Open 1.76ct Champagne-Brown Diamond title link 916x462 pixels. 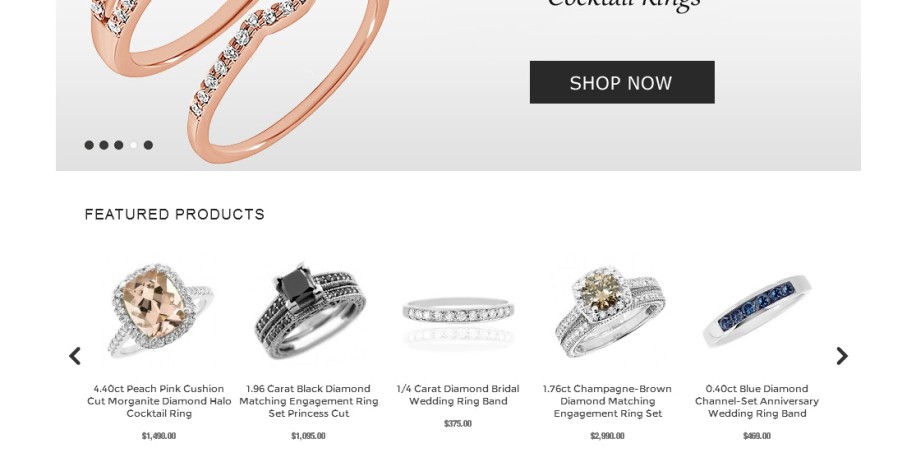608,401
